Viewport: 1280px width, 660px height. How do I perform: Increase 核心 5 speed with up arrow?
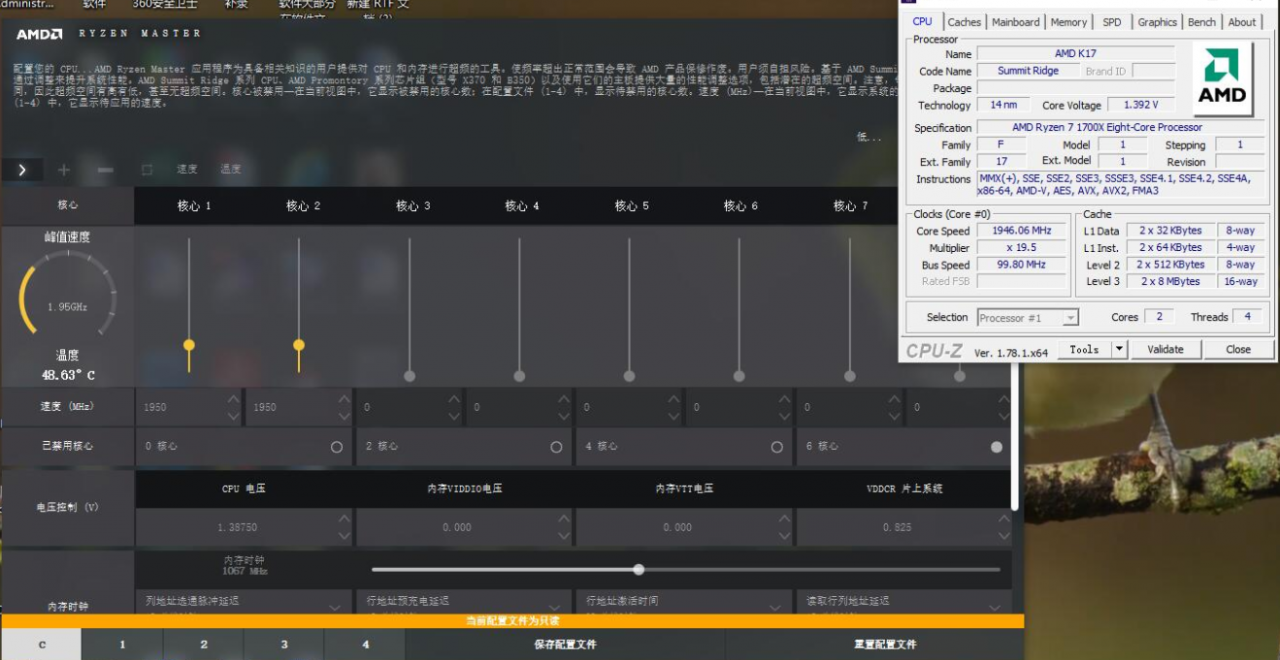[x=674, y=399]
